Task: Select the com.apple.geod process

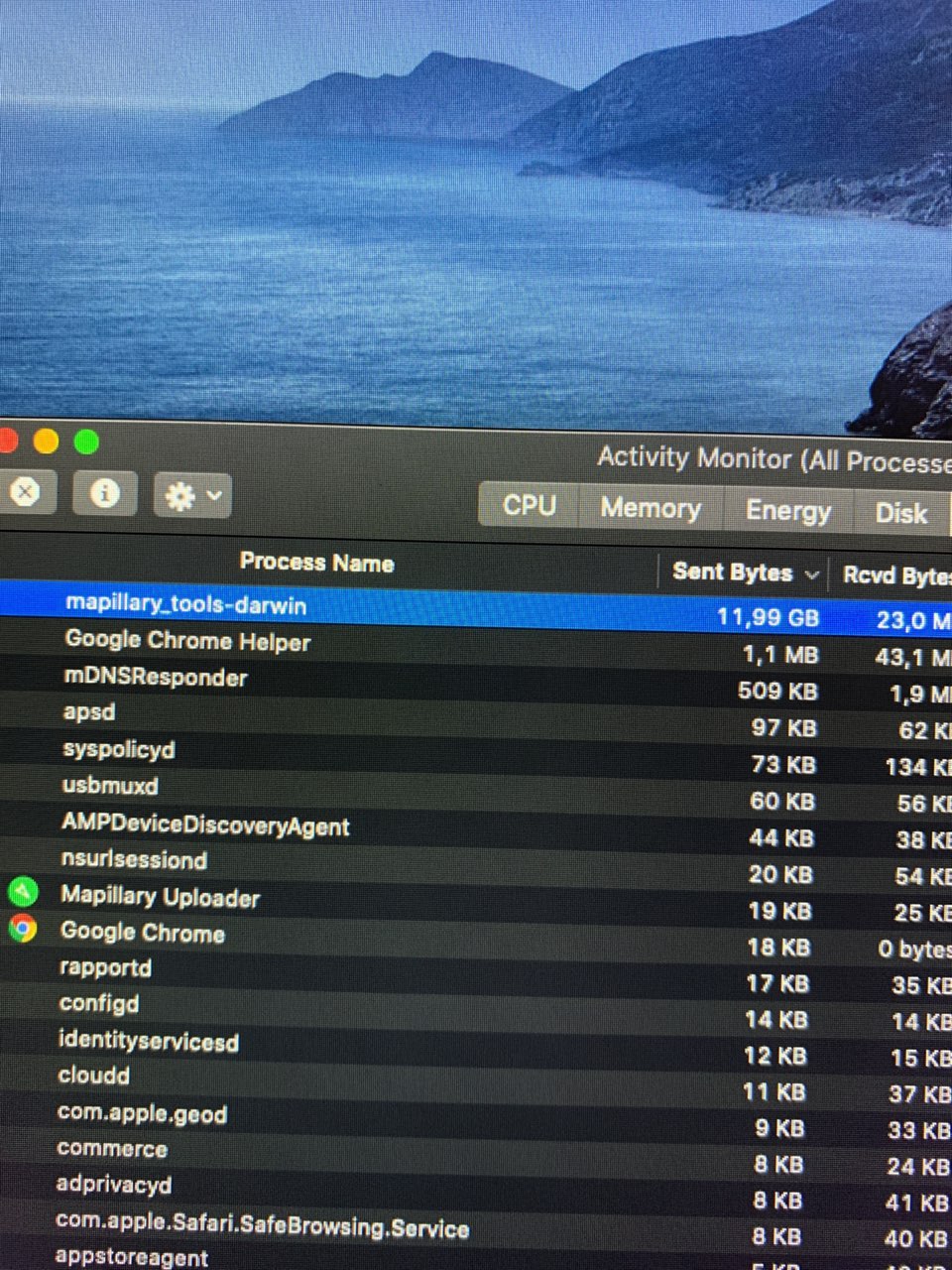Action: [x=142, y=1113]
